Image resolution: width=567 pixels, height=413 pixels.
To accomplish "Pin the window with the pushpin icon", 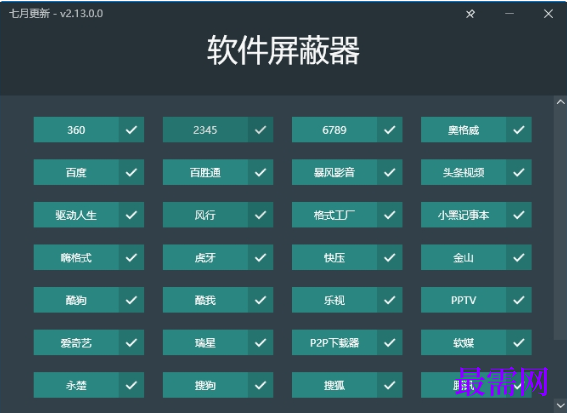I will point(470,14).
